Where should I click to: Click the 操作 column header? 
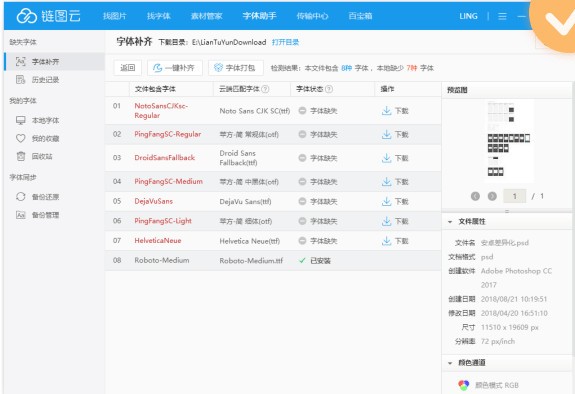tap(387, 89)
